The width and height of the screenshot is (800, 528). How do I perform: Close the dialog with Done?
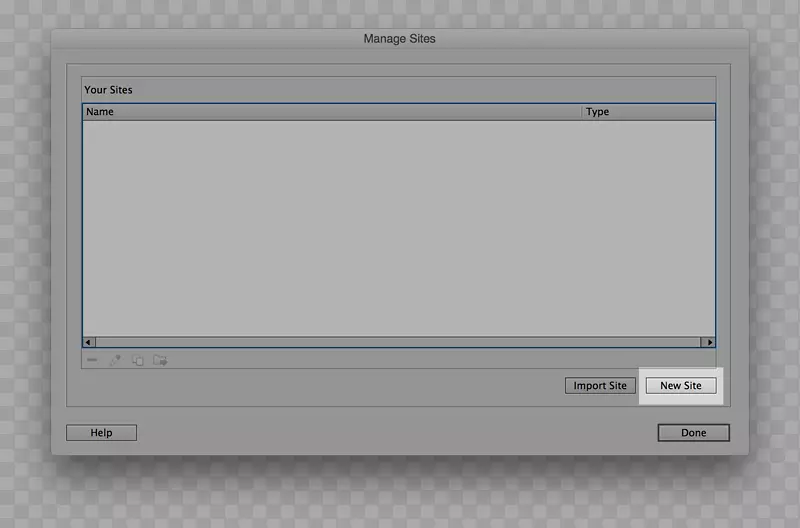[x=693, y=433]
